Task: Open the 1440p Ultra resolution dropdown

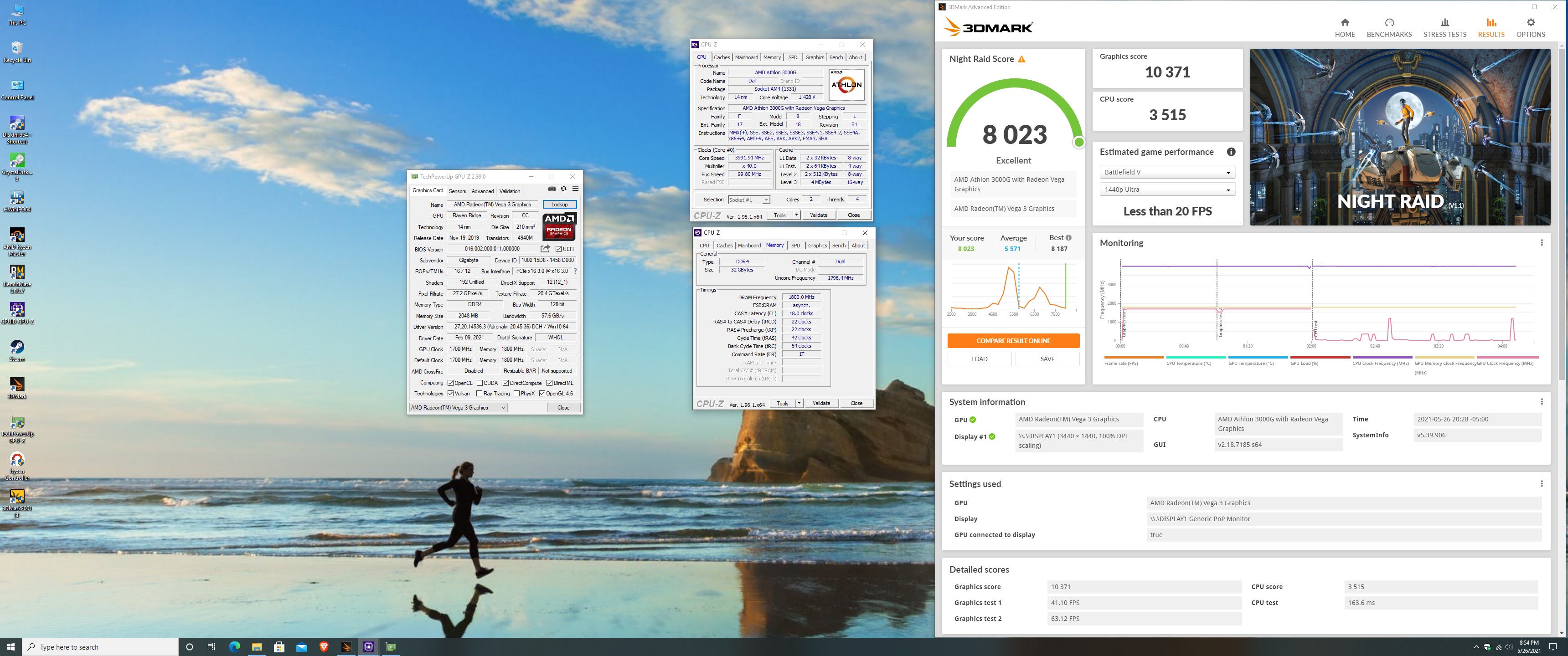Action: [x=1167, y=189]
